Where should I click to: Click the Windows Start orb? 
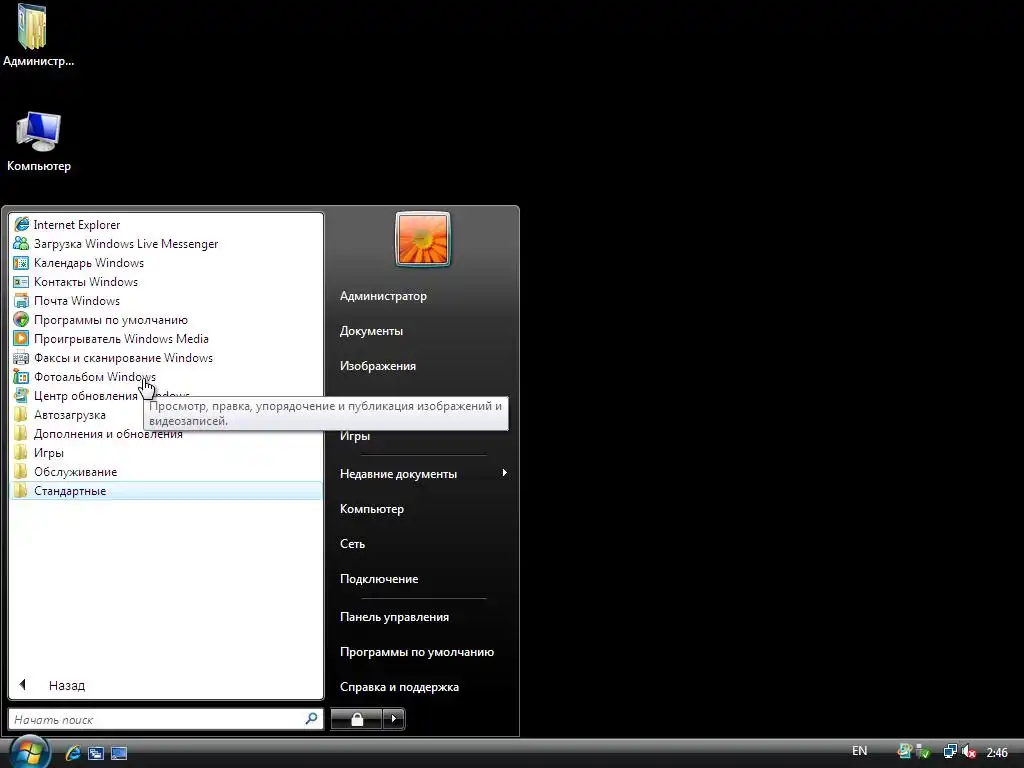[x=29, y=752]
